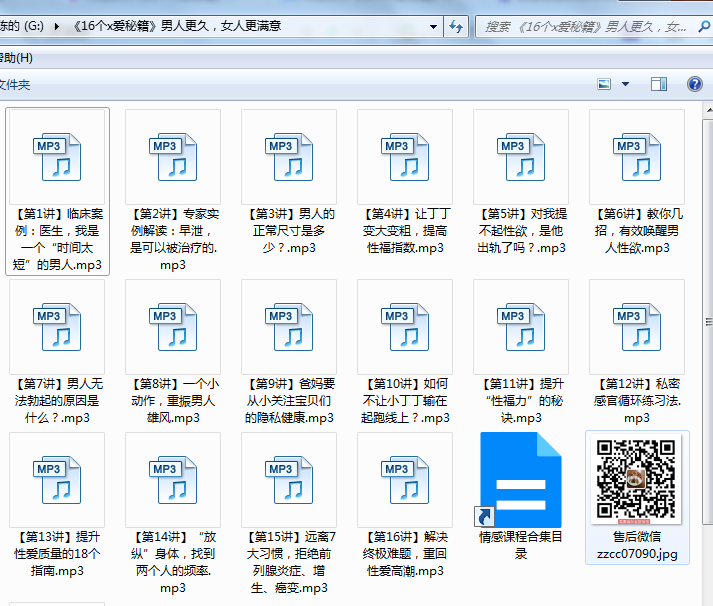Select the 【第6讲】教你几招 MP3 file icon
The image size is (713, 606).
click(x=637, y=157)
